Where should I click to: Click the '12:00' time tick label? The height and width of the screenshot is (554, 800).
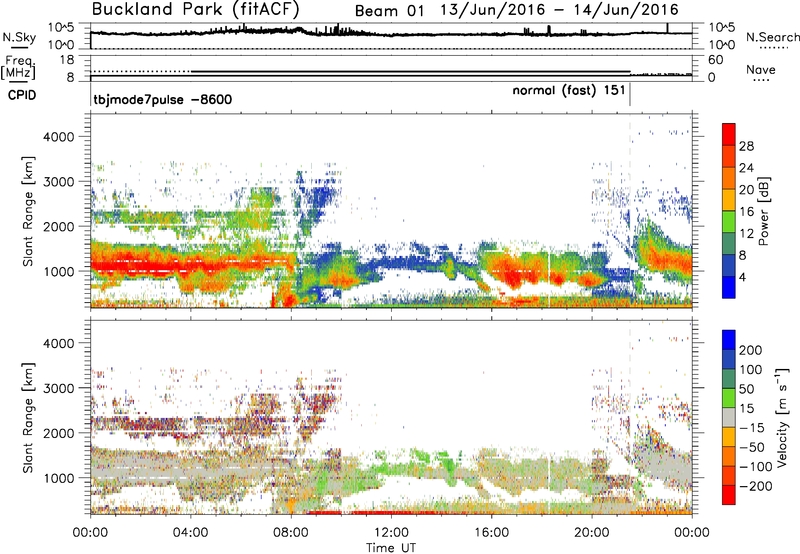[x=391, y=533]
